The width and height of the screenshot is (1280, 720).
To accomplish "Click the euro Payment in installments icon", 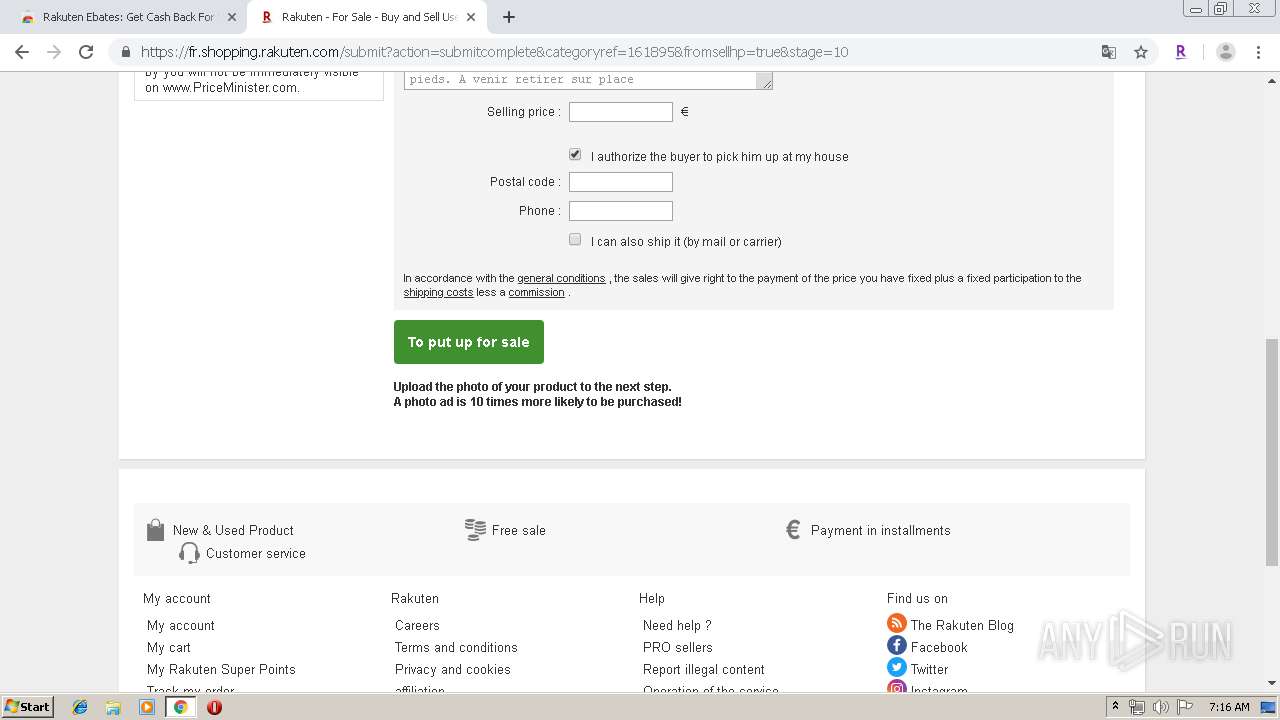I will tap(793, 530).
